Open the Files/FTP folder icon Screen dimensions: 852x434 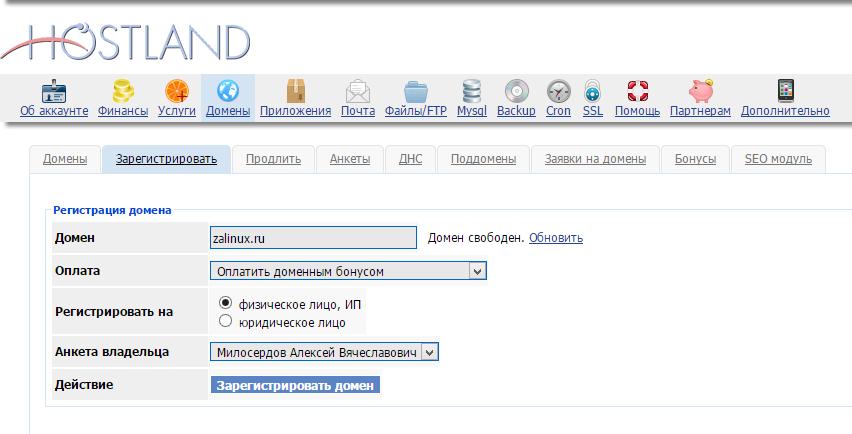point(416,91)
